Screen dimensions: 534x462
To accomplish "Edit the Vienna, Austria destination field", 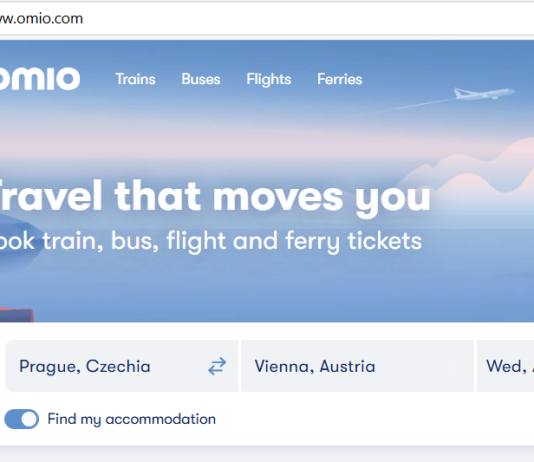I will pos(357,366).
